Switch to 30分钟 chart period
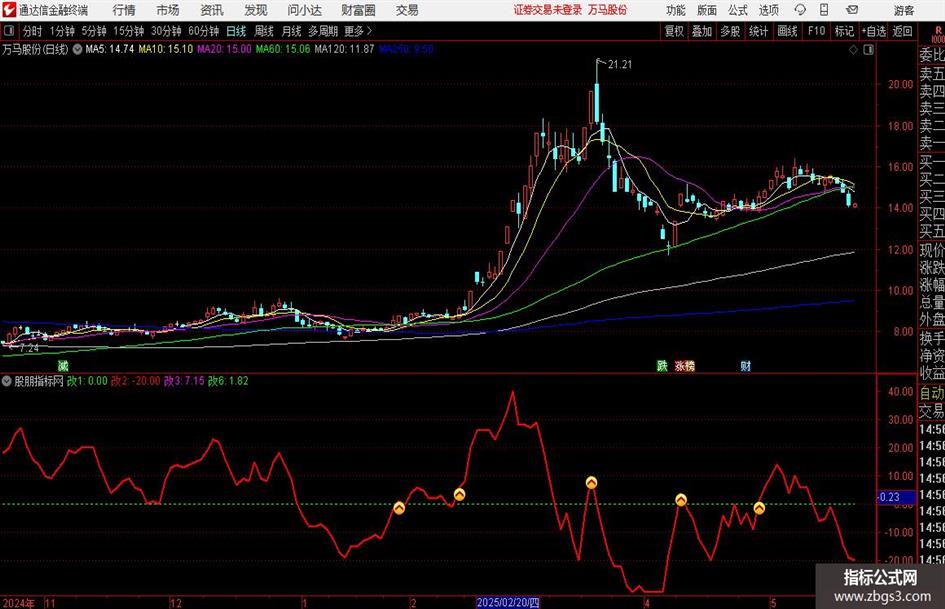Image resolution: width=945 pixels, height=609 pixels. tap(166, 31)
